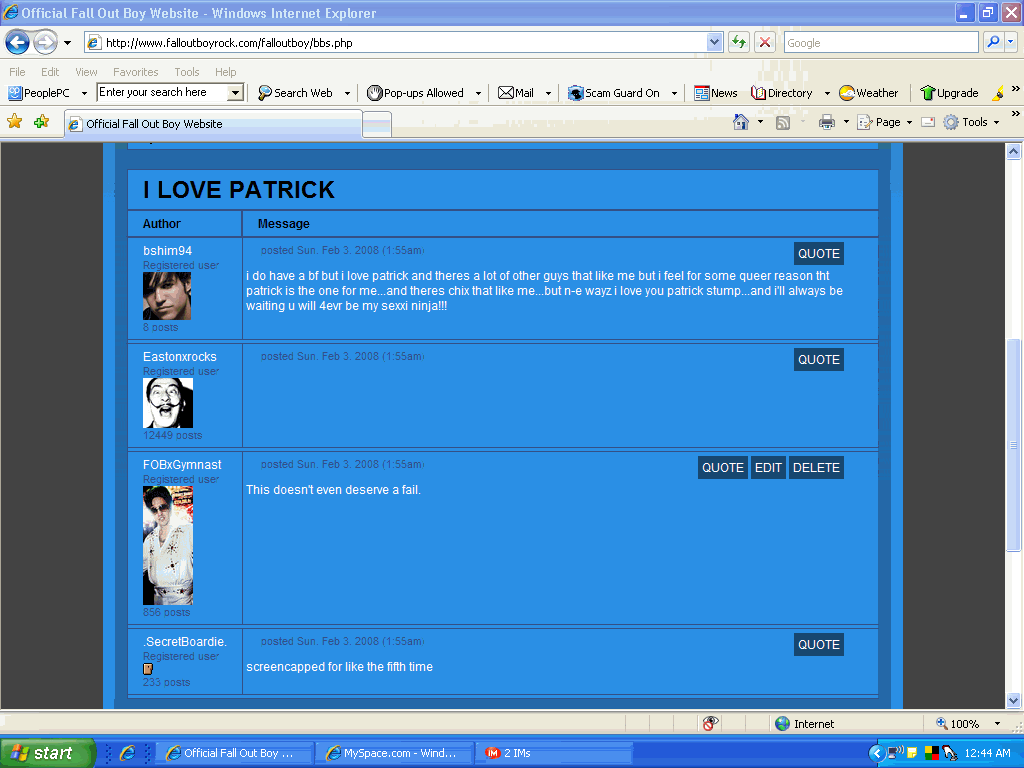The image size is (1024, 768).
Task: Open the Tools gear menu in command bar
Action: coord(970,122)
